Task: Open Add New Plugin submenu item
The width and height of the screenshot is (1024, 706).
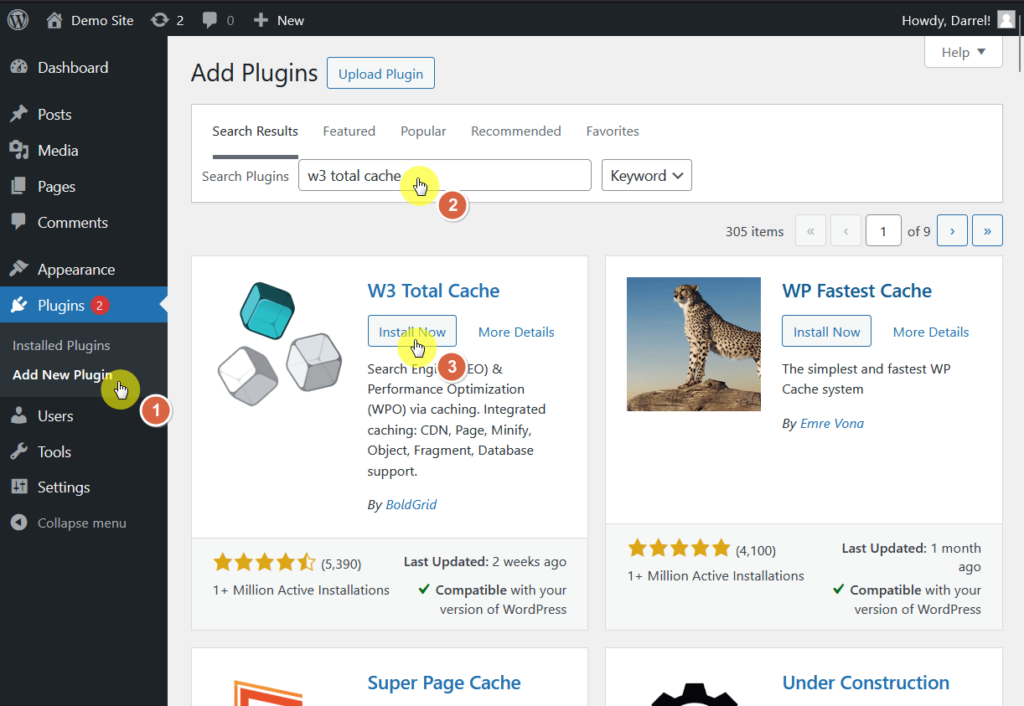Action: pos(62,374)
